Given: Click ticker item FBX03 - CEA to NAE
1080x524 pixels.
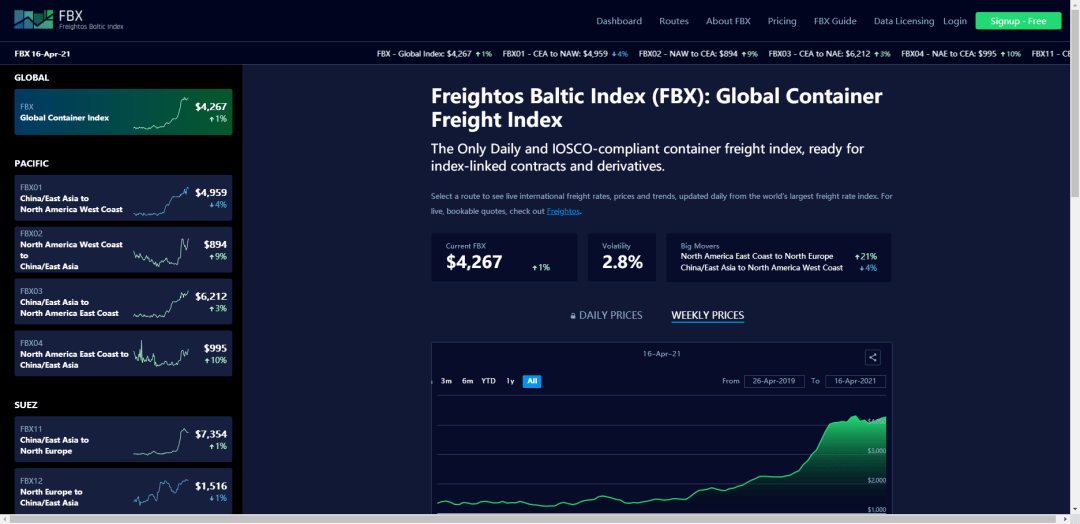Looking at the screenshot, I should [829, 54].
